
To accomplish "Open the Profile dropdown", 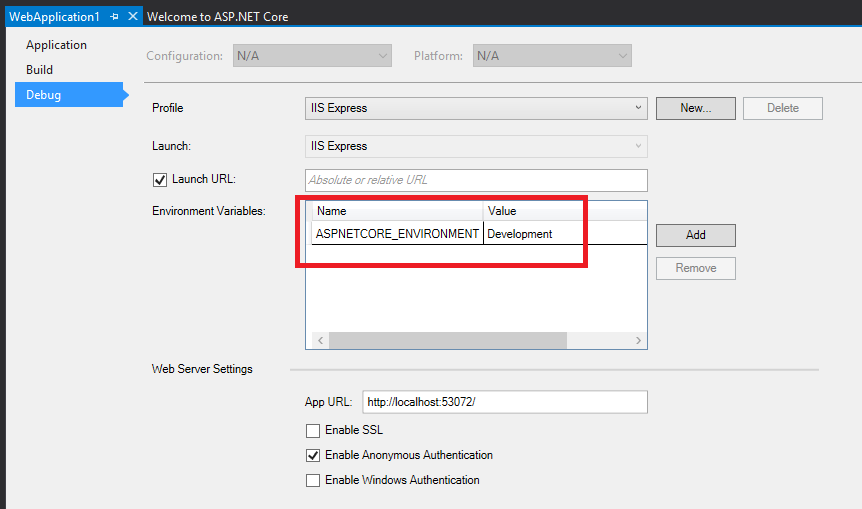I will pyautogui.click(x=476, y=108).
